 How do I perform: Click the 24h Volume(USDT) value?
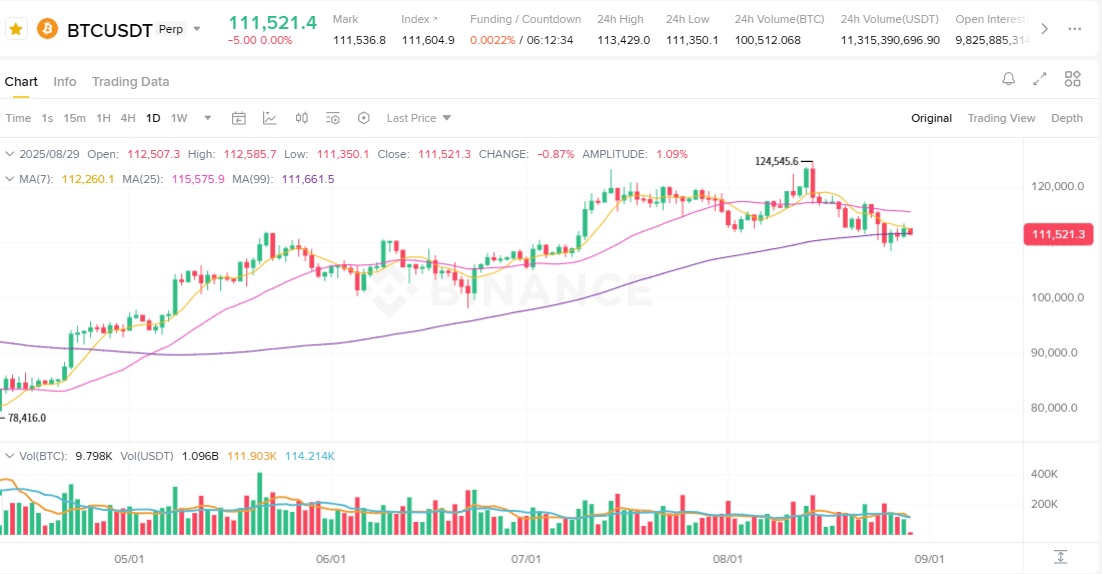point(890,40)
